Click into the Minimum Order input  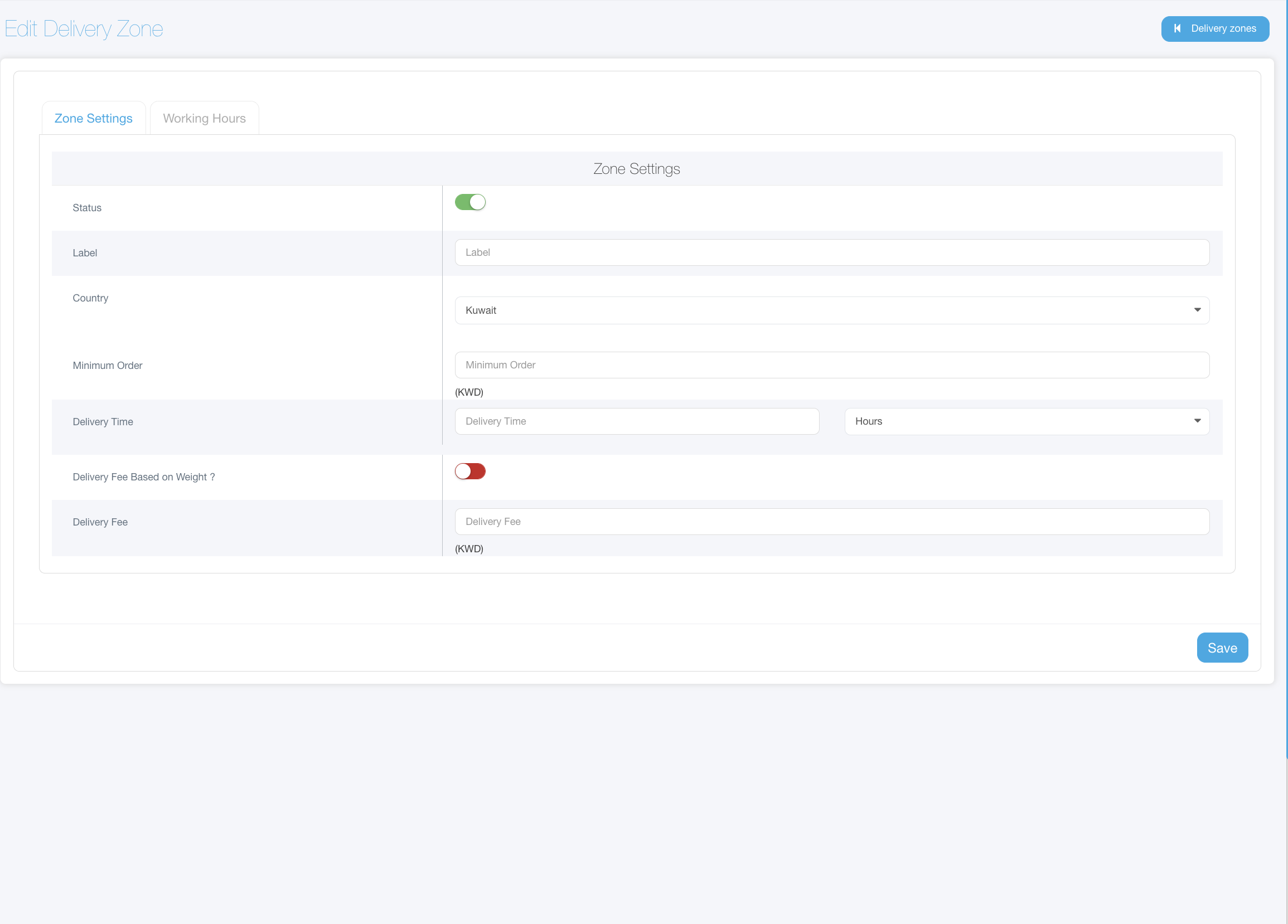point(831,365)
